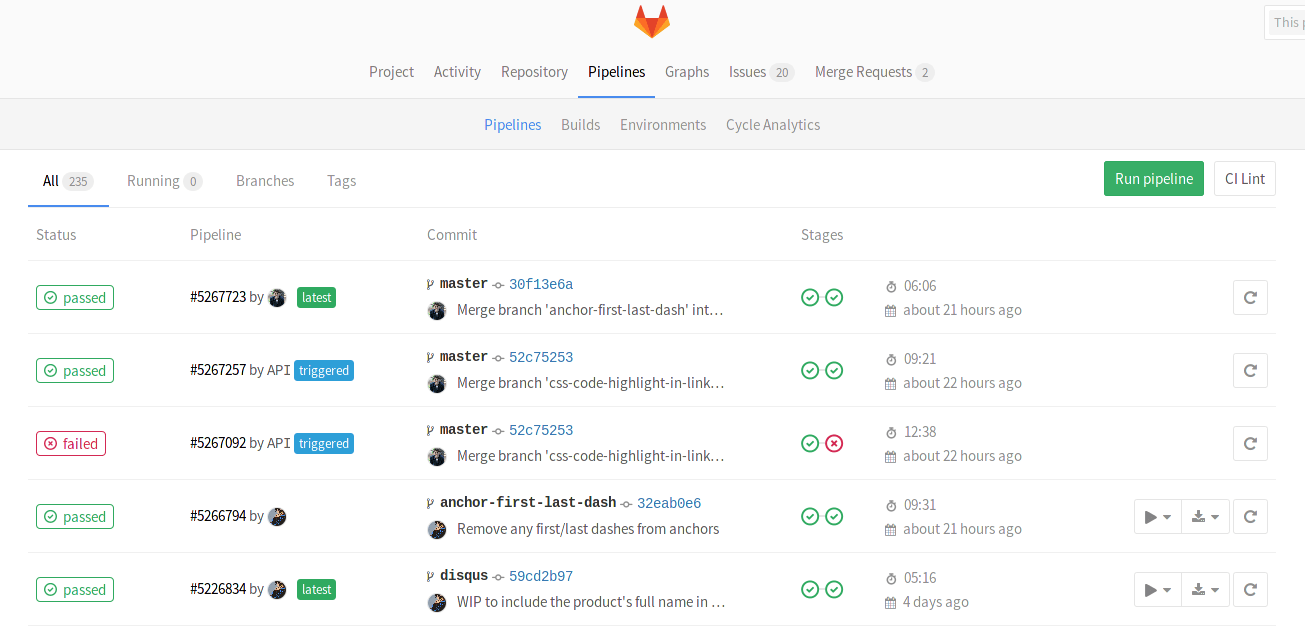Screen dimensions: 1305x629
Task: Switch to the Running pipelines tab
Action: point(164,181)
